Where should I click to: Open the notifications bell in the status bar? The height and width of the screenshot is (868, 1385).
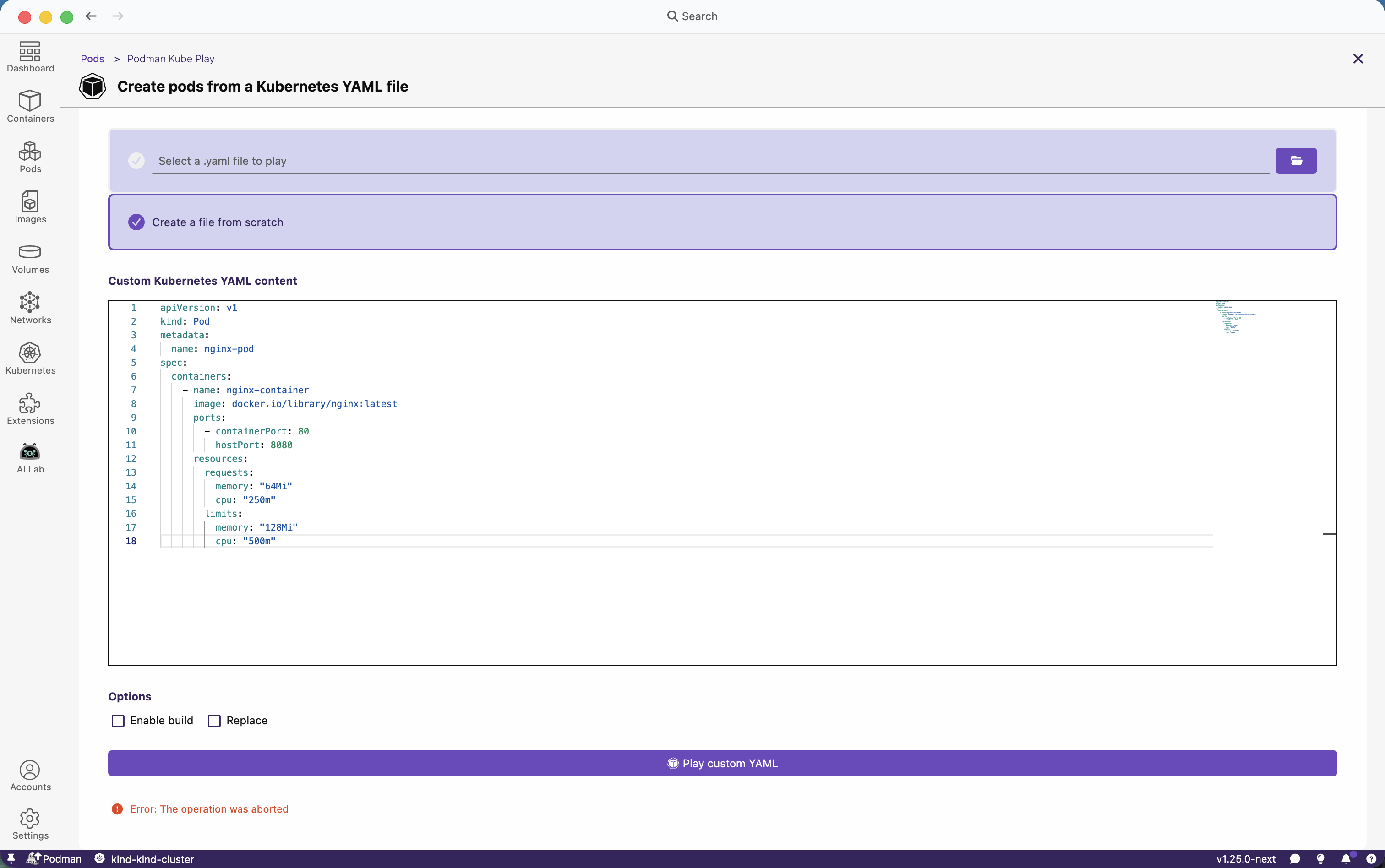(1345, 859)
